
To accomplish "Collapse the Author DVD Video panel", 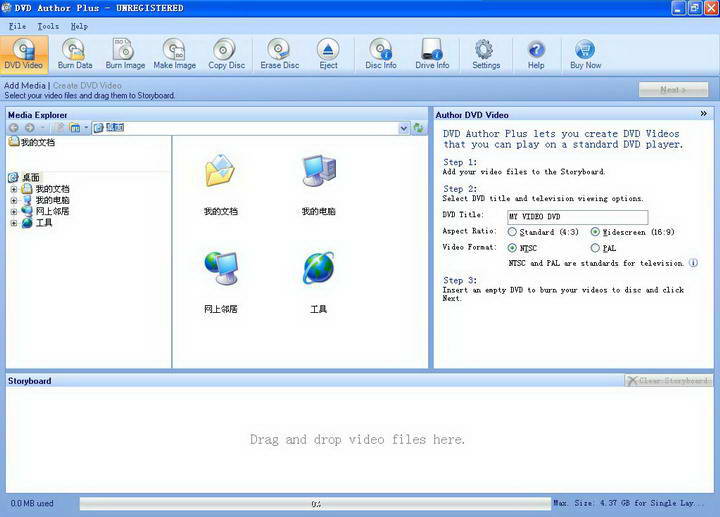I will coord(703,114).
